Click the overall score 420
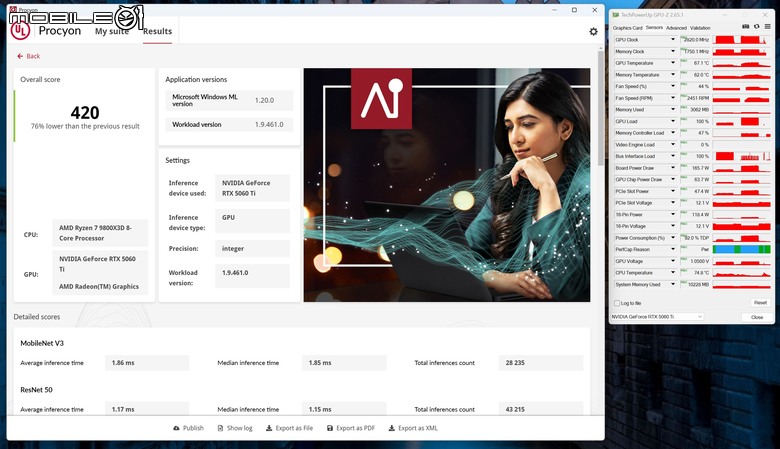This screenshot has width=780, height=449. pyautogui.click(x=85, y=112)
